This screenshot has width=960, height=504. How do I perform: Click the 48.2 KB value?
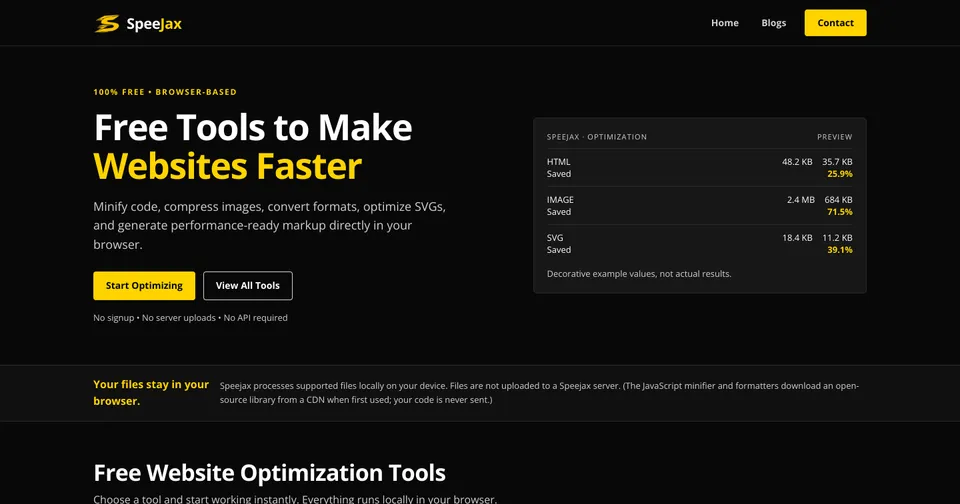coord(797,162)
